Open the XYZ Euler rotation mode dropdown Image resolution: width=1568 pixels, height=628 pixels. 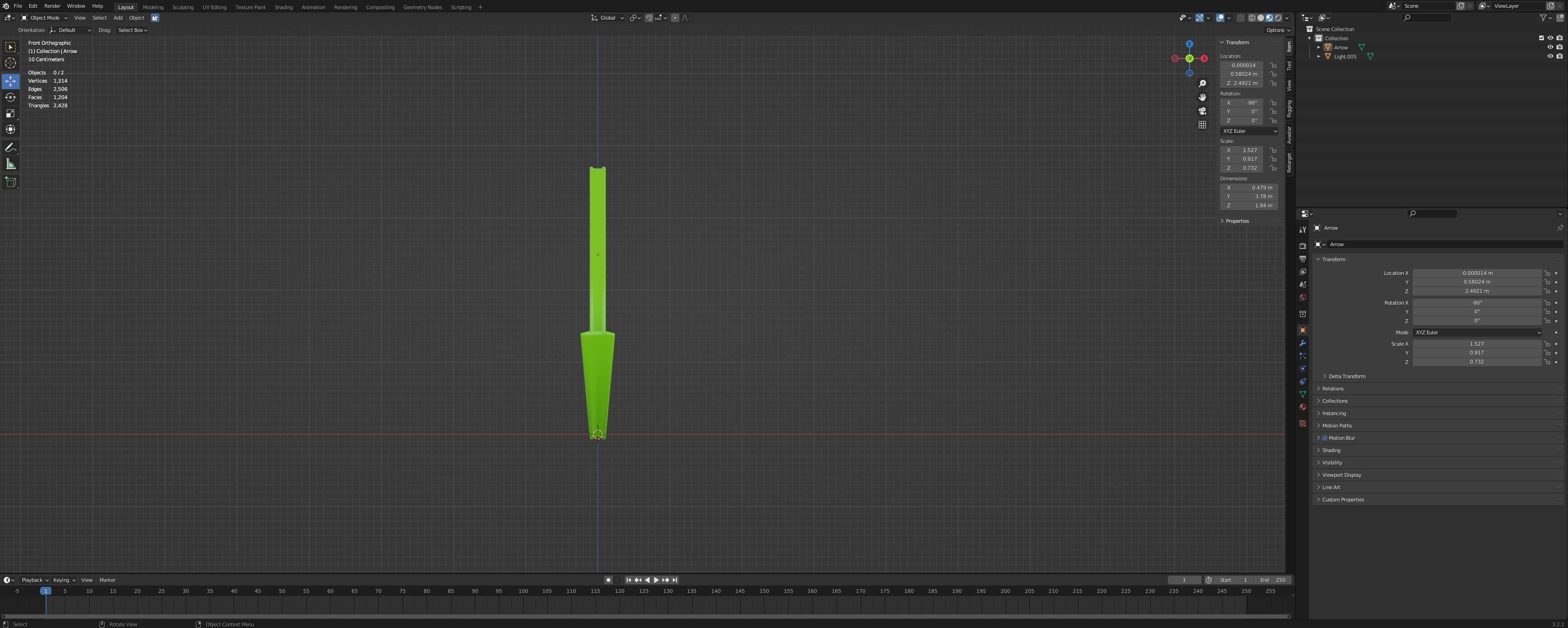pyautogui.click(x=1477, y=332)
